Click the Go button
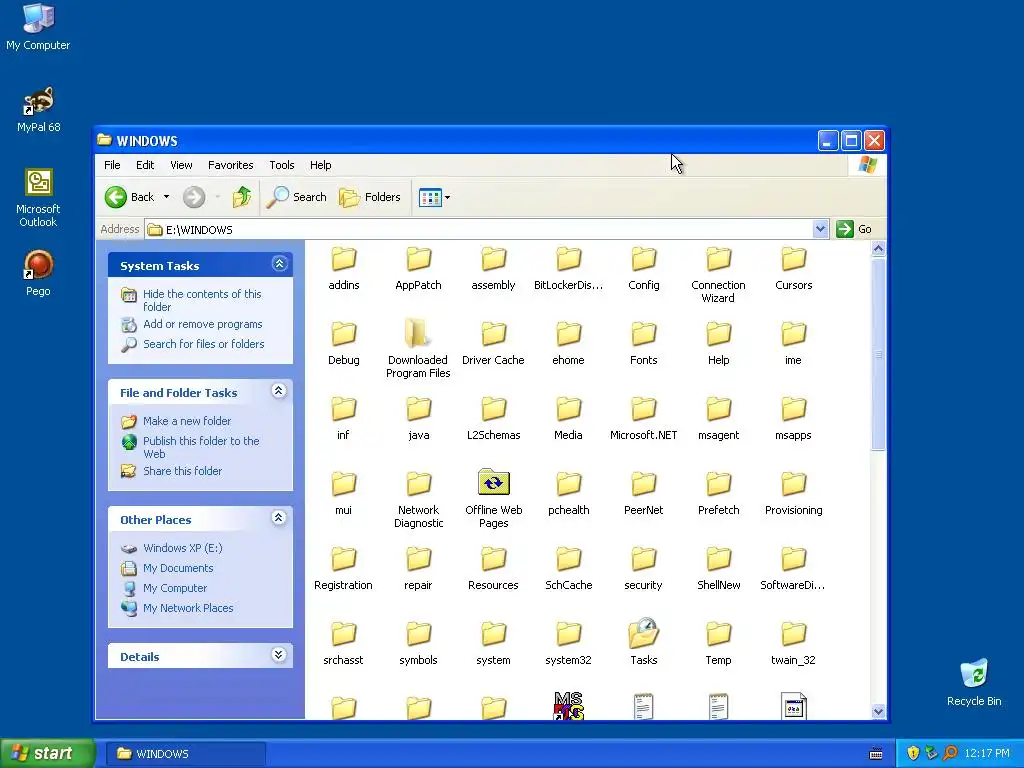Image resolution: width=1024 pixels, height=768 pixels. (x=855, y=229)
